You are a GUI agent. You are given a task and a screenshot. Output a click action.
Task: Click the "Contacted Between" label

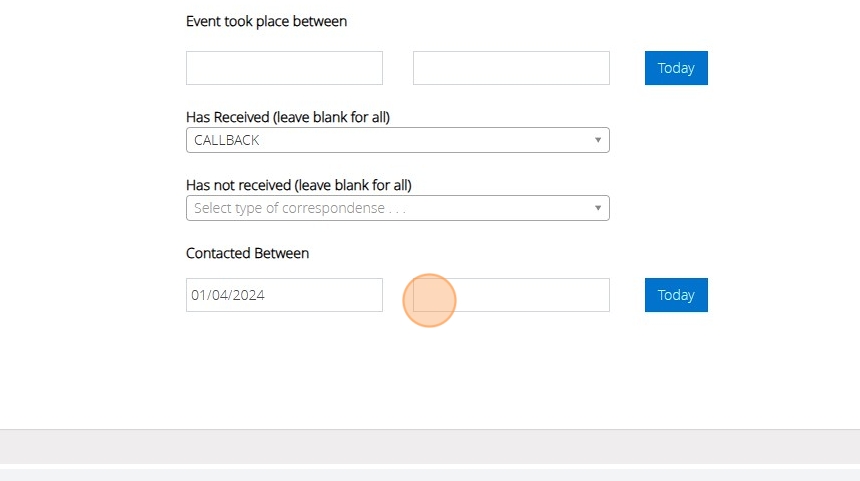coord(247,253)
